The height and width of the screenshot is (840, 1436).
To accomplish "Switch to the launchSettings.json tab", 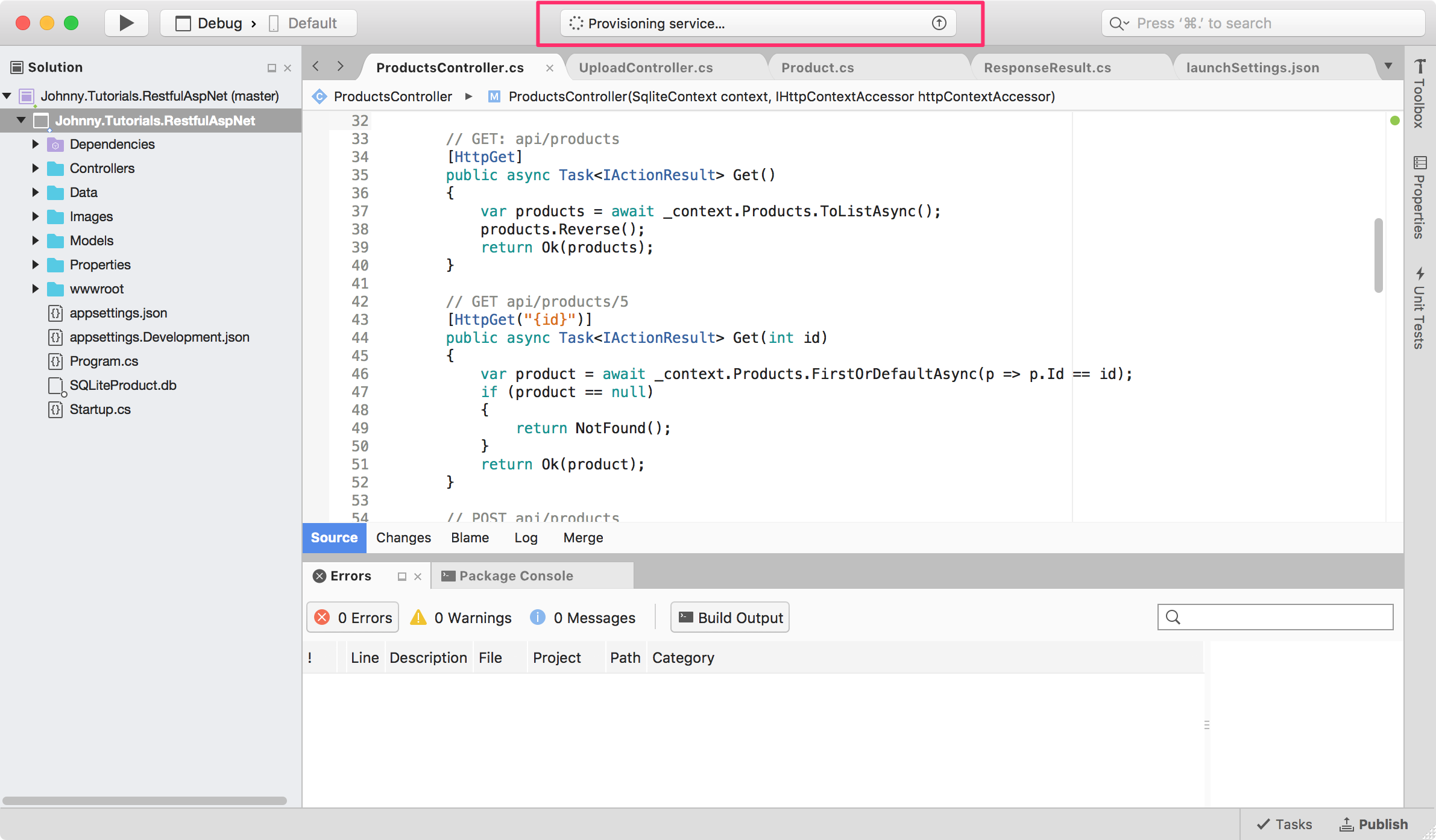I will click(1253, 67).
